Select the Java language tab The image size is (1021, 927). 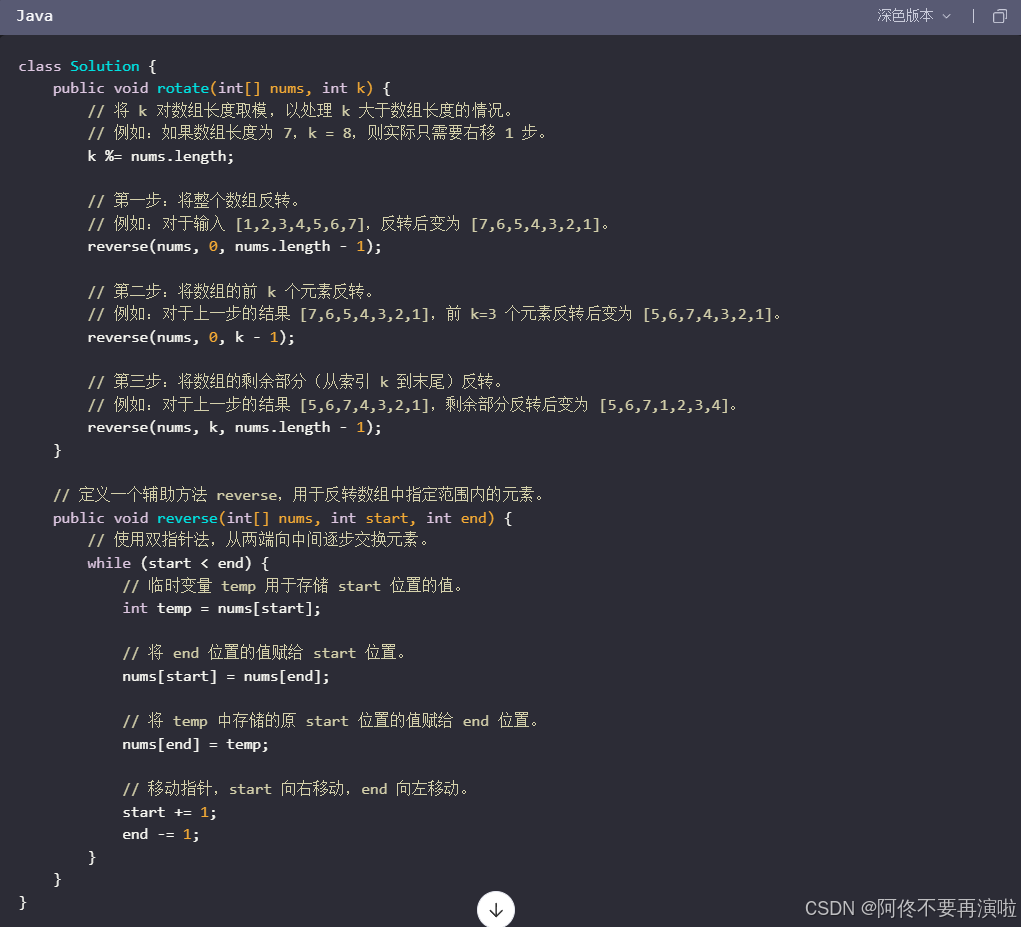(34, 16)
